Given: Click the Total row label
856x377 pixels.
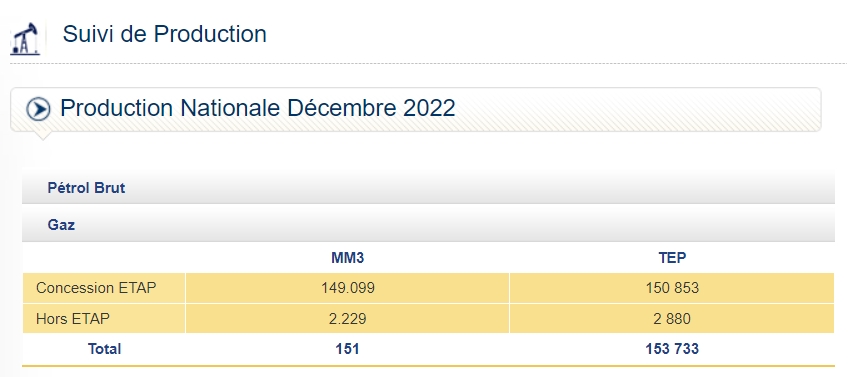Looking at the screenshot, I should coord(104,349).
